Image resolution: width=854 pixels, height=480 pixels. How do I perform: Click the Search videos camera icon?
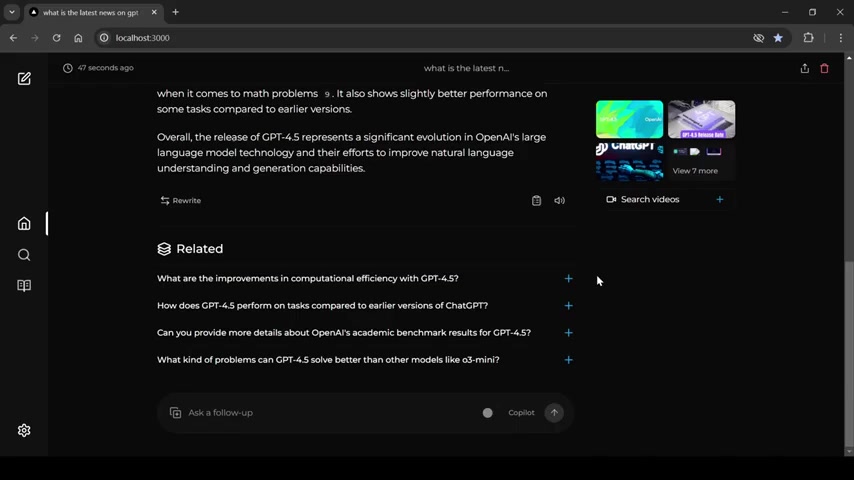pos(611,199)
